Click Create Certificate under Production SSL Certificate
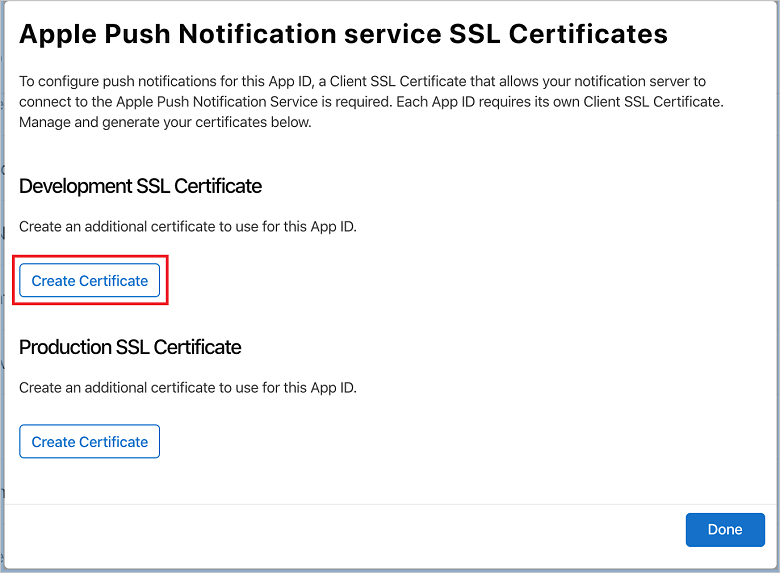This screenshot has height=573, width=780. pos(90,441)
